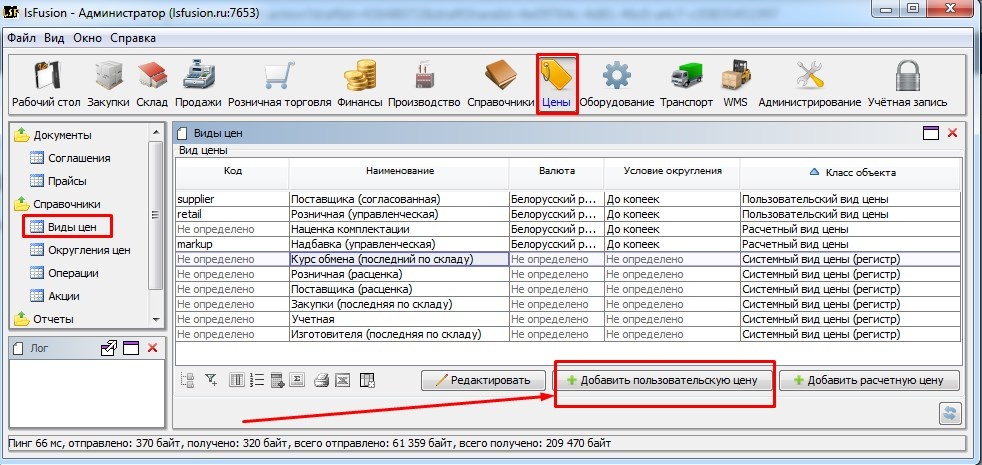
Task: Click the Учётная запись padlock icon
Action: 907,83
